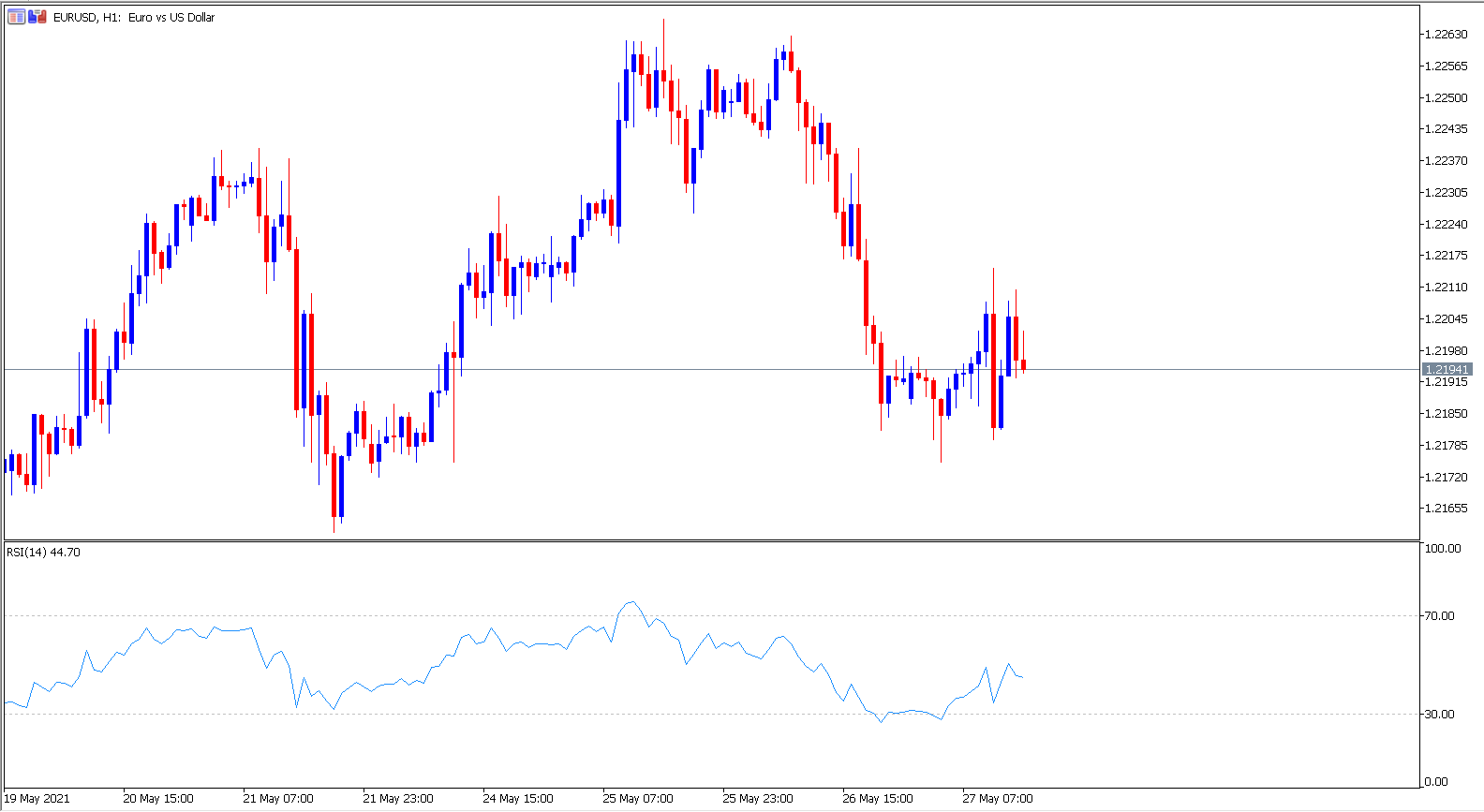
Task: Click the current price tag 1.21941
Action: tap(1447, 369)
